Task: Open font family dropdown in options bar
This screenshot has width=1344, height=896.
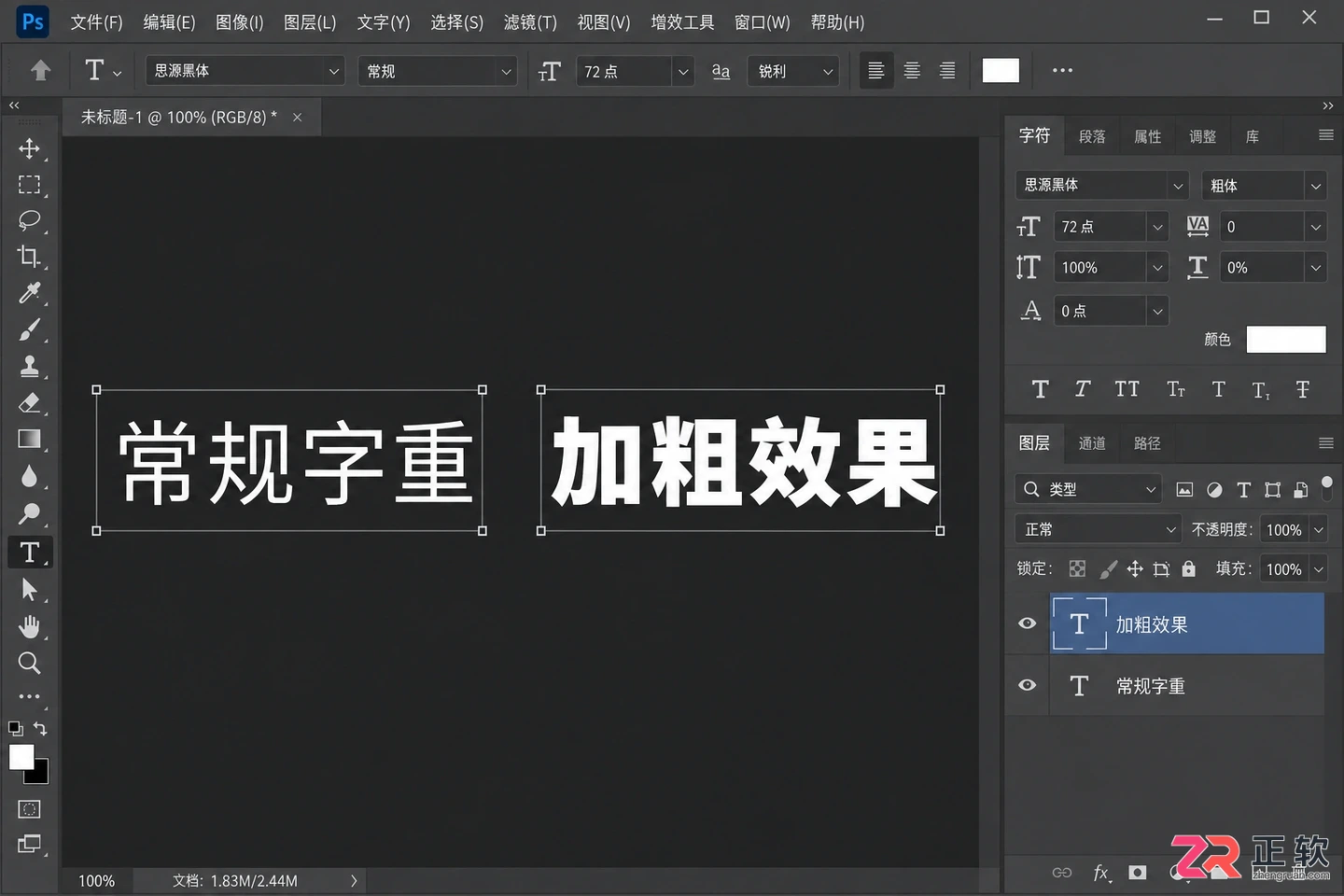Action: tap(245, 71)
